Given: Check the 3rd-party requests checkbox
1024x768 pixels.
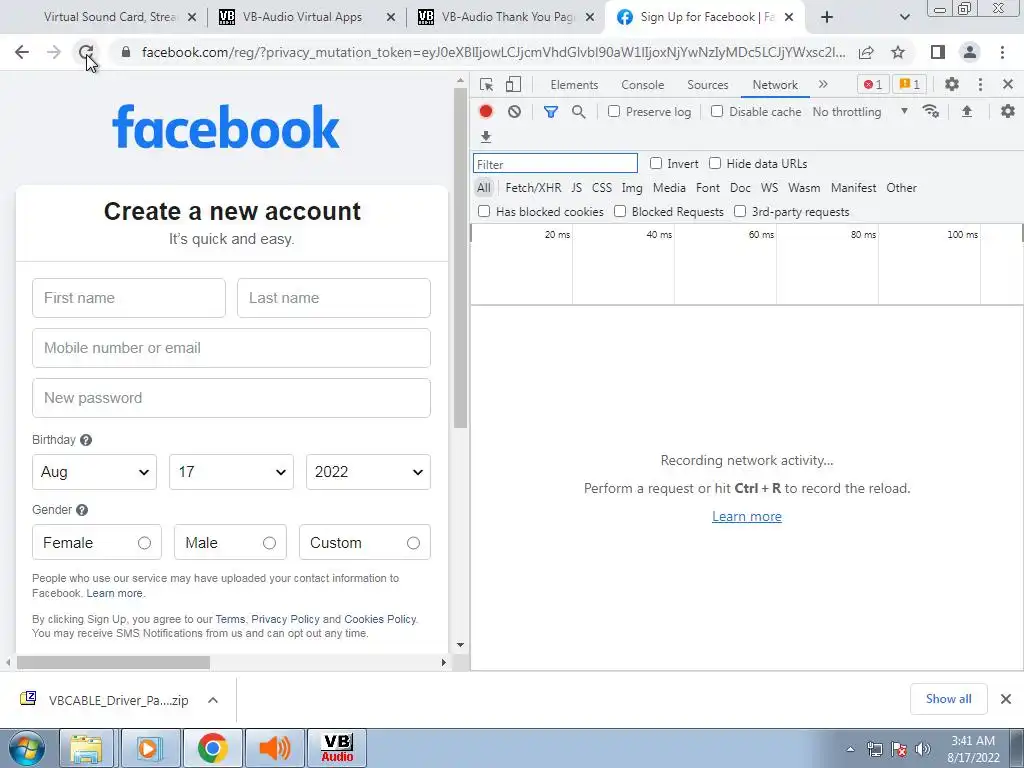Looking at the screenshot, I should [x=740, y=211].
